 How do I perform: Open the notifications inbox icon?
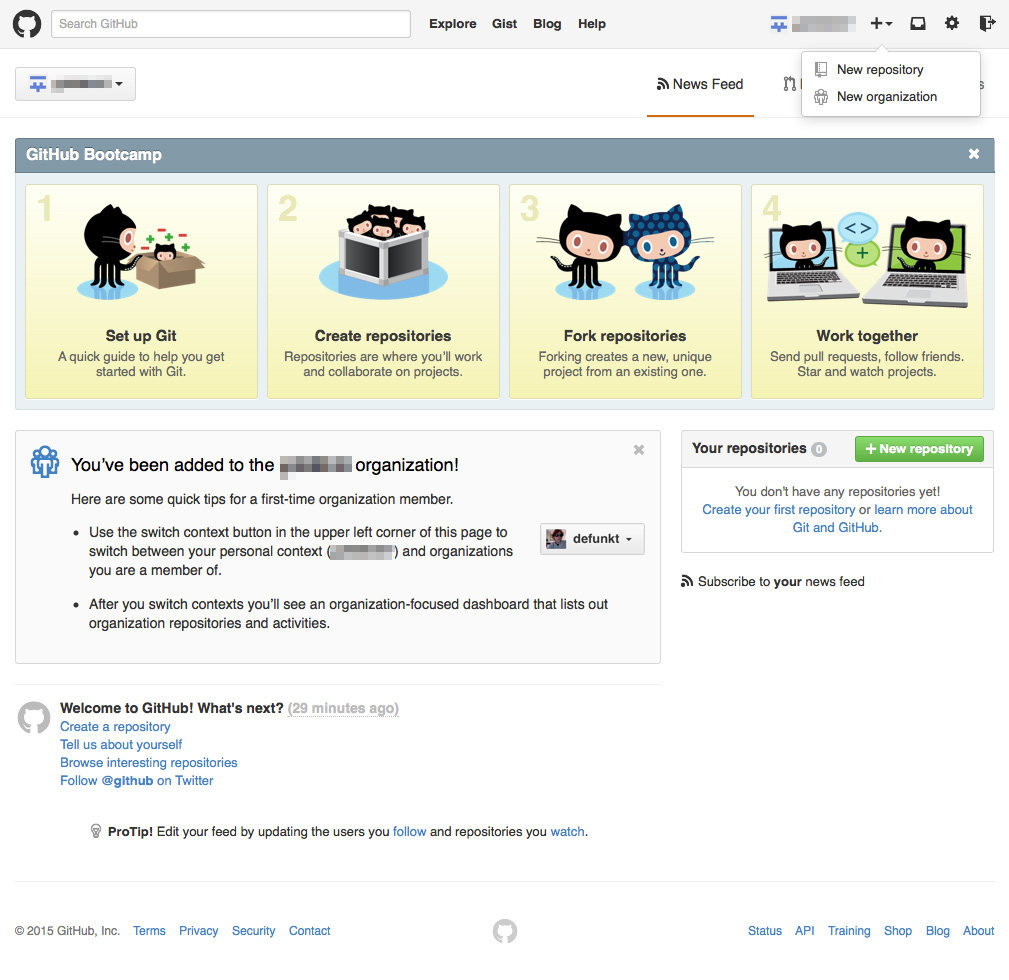coord(918,24)
